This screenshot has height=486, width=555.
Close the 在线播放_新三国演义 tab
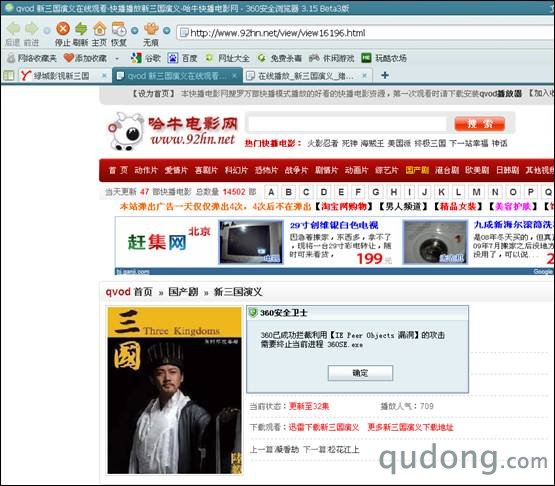click(x=364, y=76)
